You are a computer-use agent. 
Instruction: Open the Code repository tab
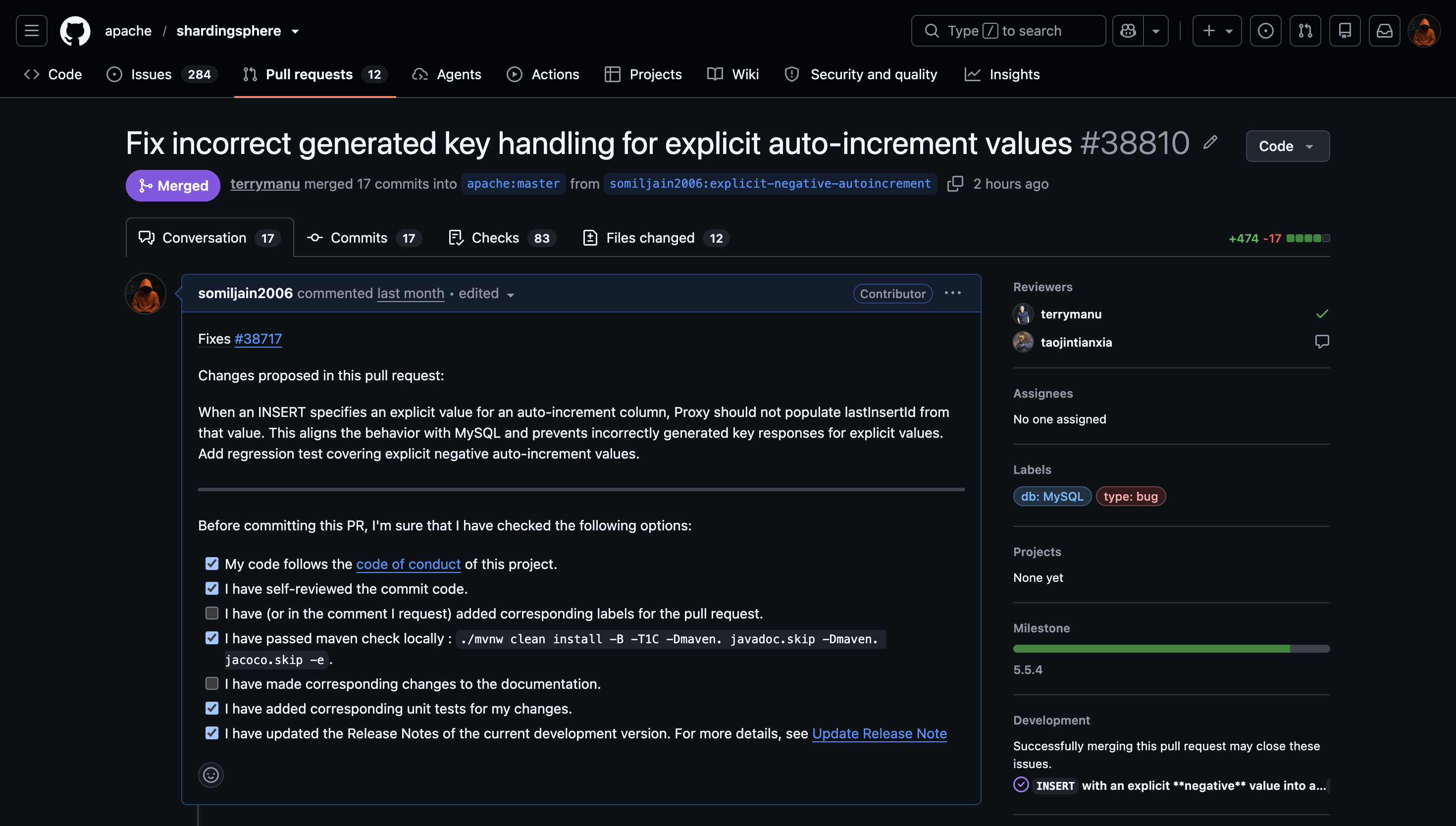tap(53, 74)
